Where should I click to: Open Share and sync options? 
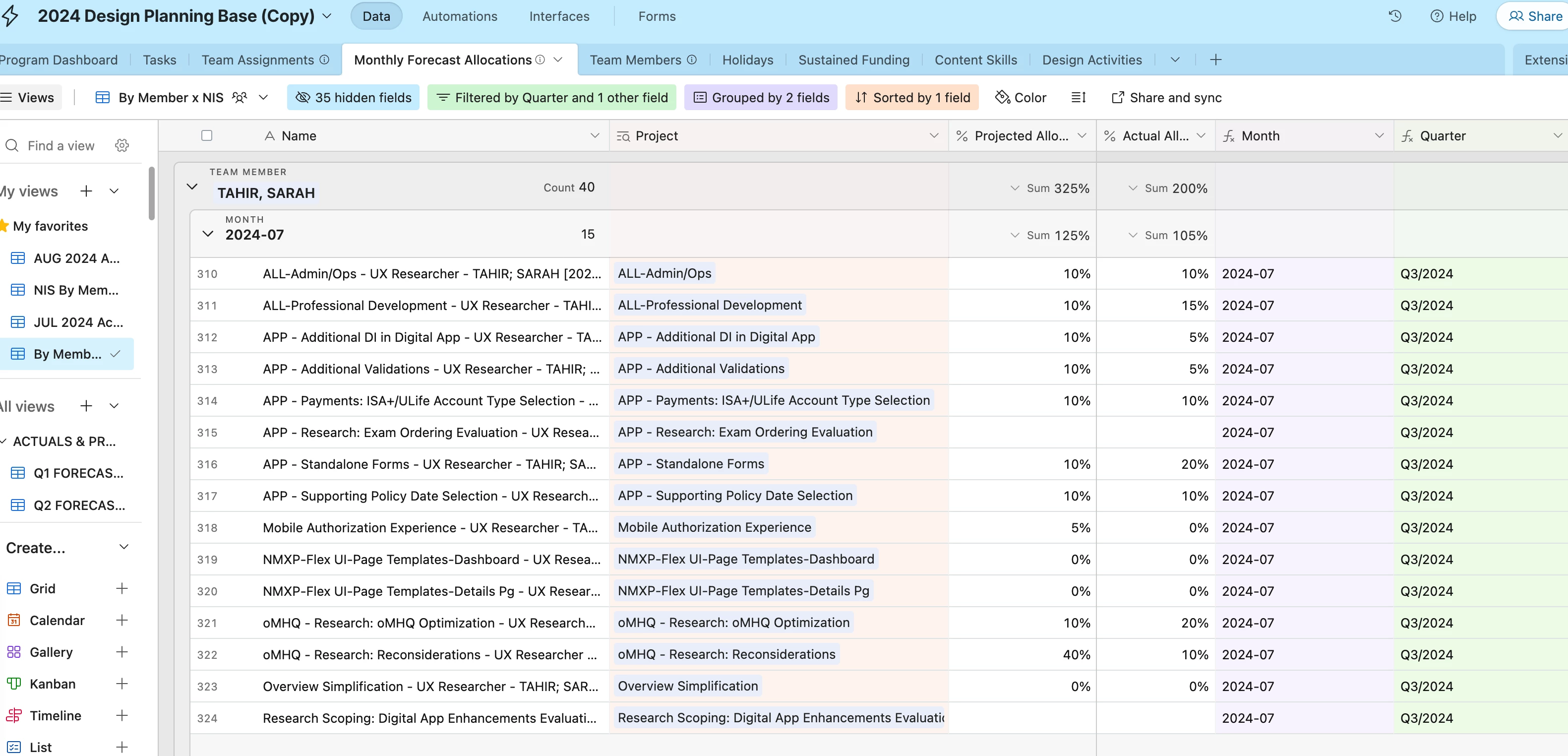(x=1166, y=97)
